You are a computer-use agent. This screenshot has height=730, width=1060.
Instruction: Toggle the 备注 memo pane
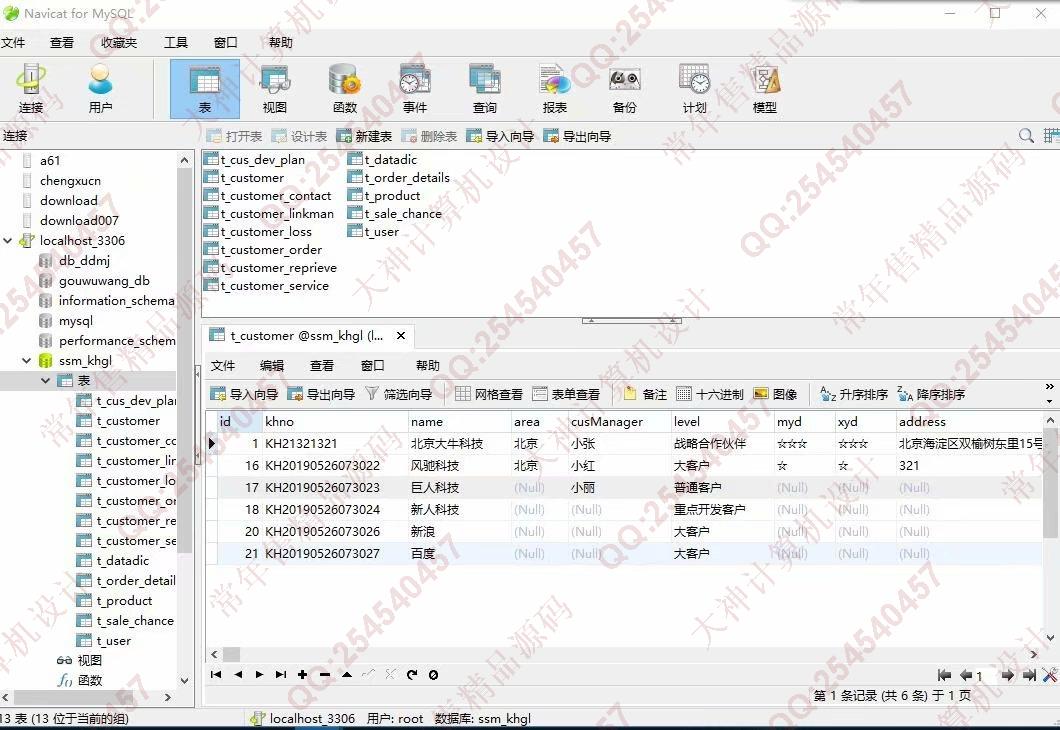tap(645, 394)
